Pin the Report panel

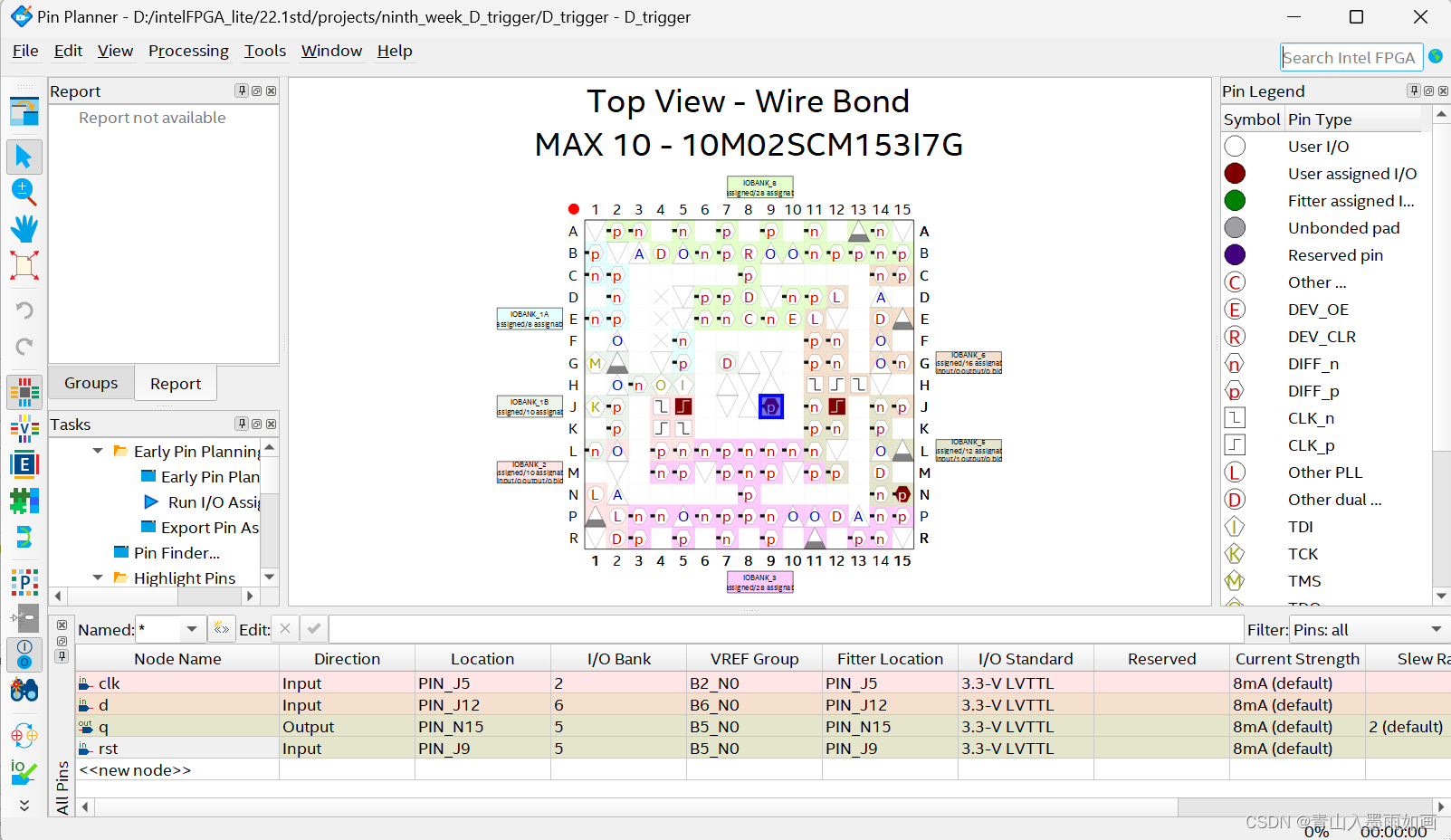pos(242,91)
